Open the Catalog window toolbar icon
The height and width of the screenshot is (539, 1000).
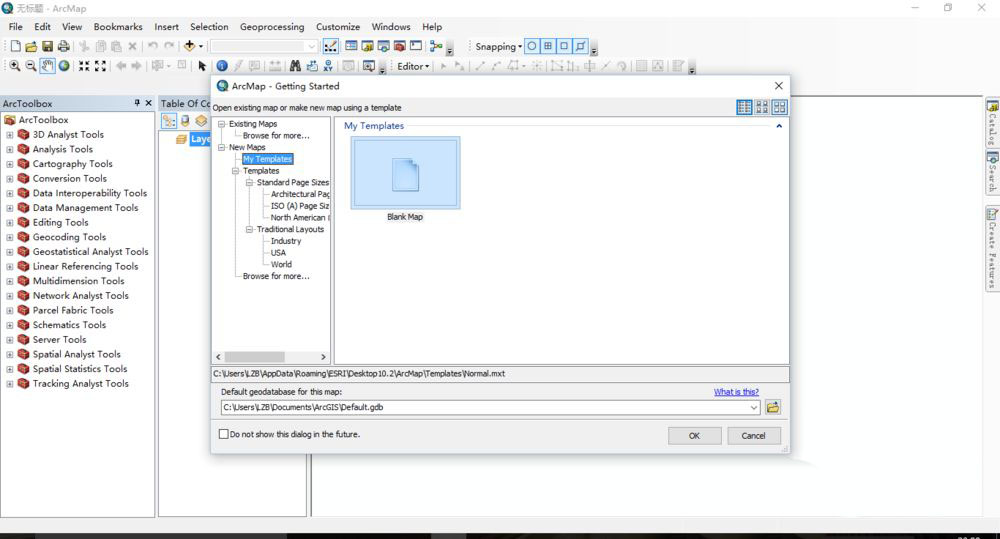(367, 46)
